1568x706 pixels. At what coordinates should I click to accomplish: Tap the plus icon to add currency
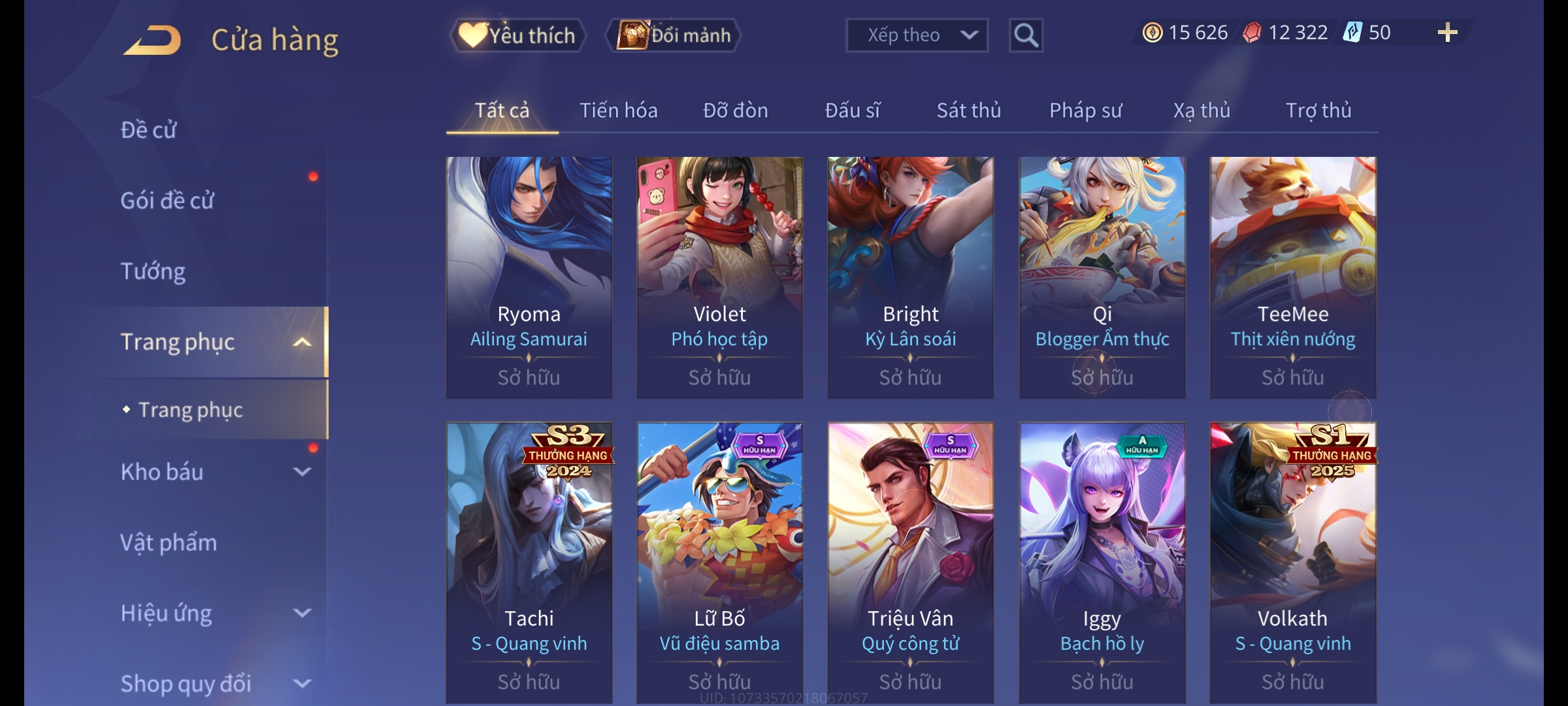click(1447, 32)
